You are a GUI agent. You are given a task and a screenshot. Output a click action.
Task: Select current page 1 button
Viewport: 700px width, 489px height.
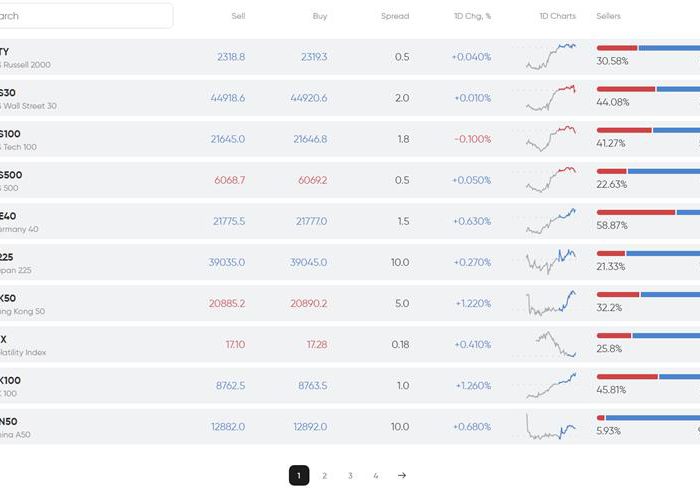[x=299, y=476]
